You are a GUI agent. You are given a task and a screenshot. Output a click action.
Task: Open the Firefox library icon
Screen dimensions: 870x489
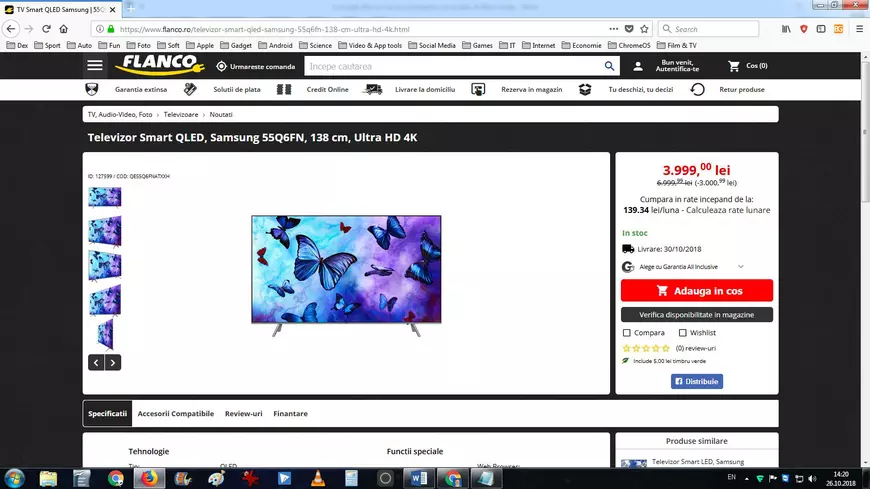(786, 29)
